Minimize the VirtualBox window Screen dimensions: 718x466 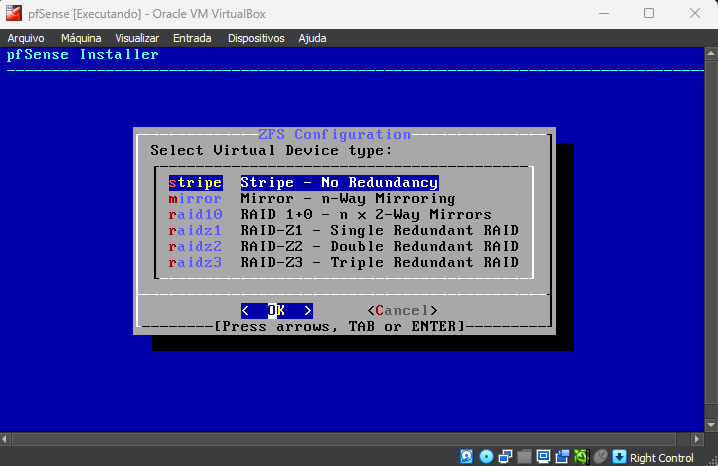point(604,13)
